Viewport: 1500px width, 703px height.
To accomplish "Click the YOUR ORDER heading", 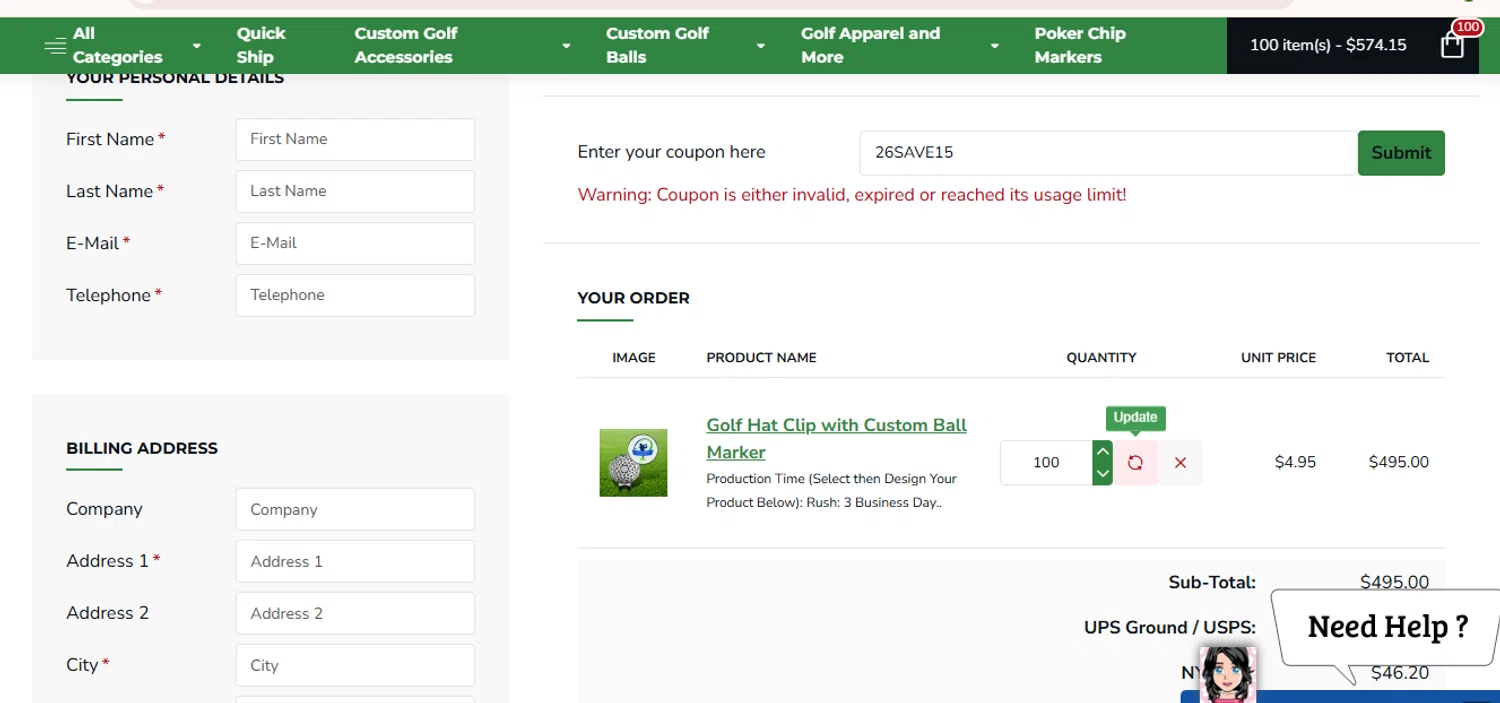I will [633, 298].
